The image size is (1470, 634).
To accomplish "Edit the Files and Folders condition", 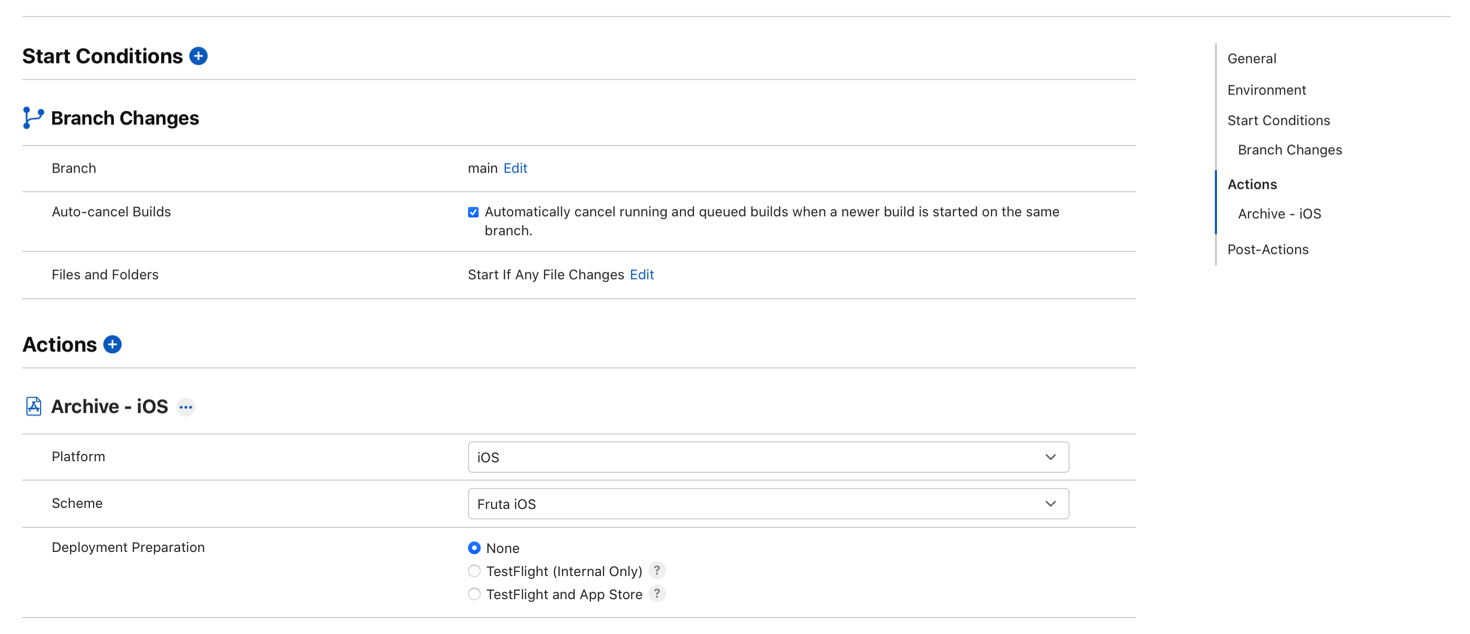I will pos(641,274).
